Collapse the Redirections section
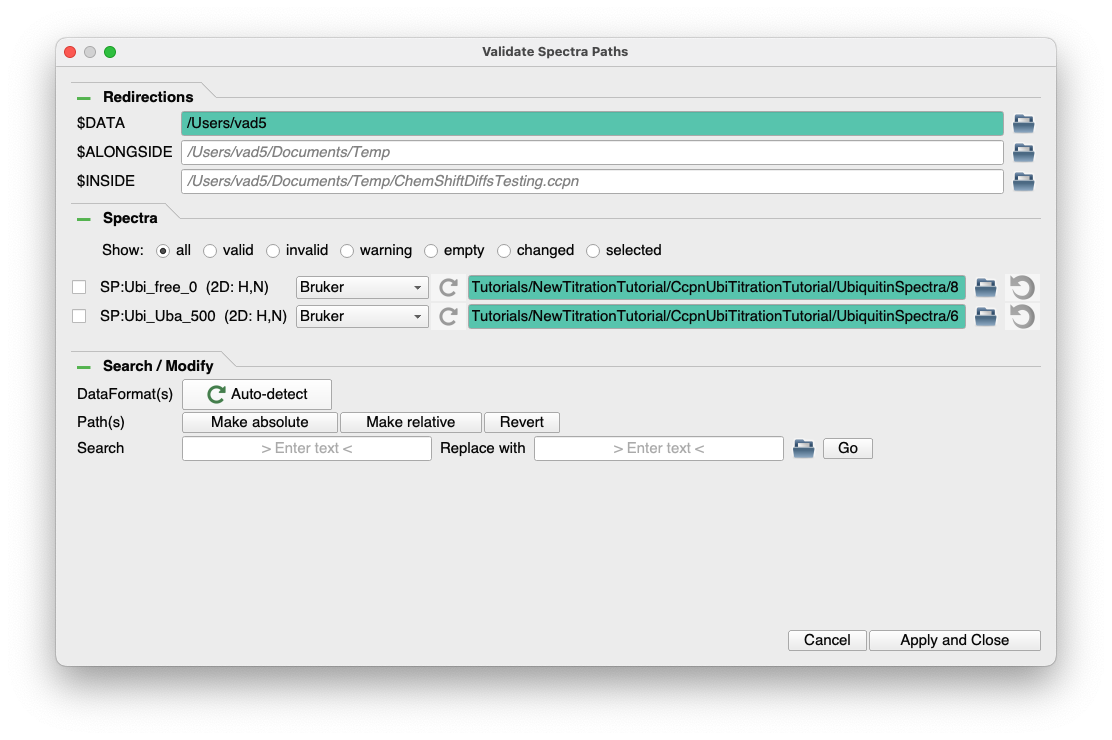This screenshot has height=740, width=1112. [84, 98]
